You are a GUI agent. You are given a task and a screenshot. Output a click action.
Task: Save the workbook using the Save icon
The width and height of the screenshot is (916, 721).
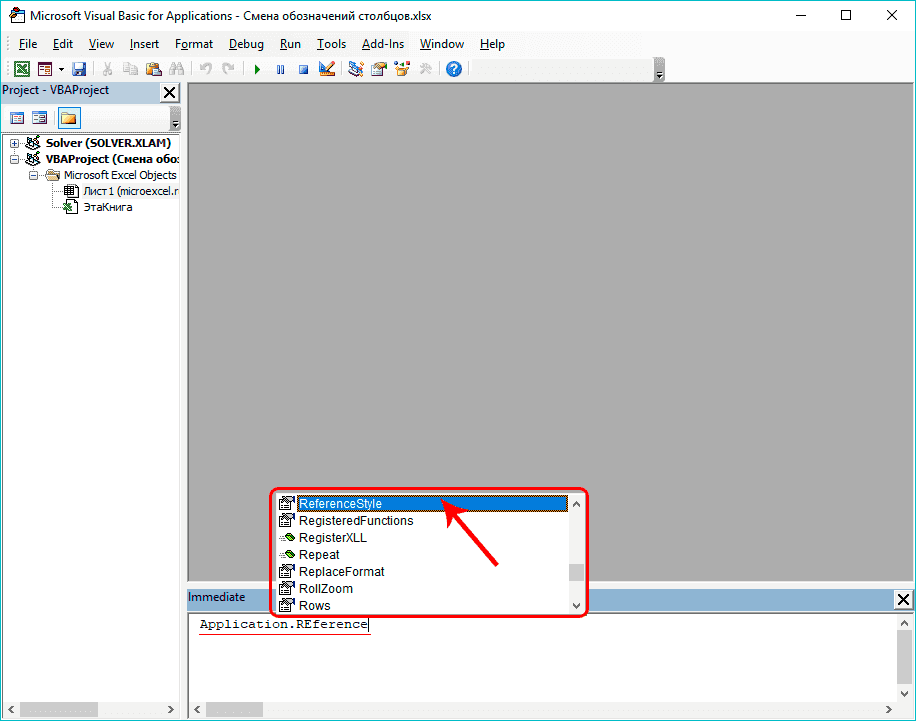(79, 68)
